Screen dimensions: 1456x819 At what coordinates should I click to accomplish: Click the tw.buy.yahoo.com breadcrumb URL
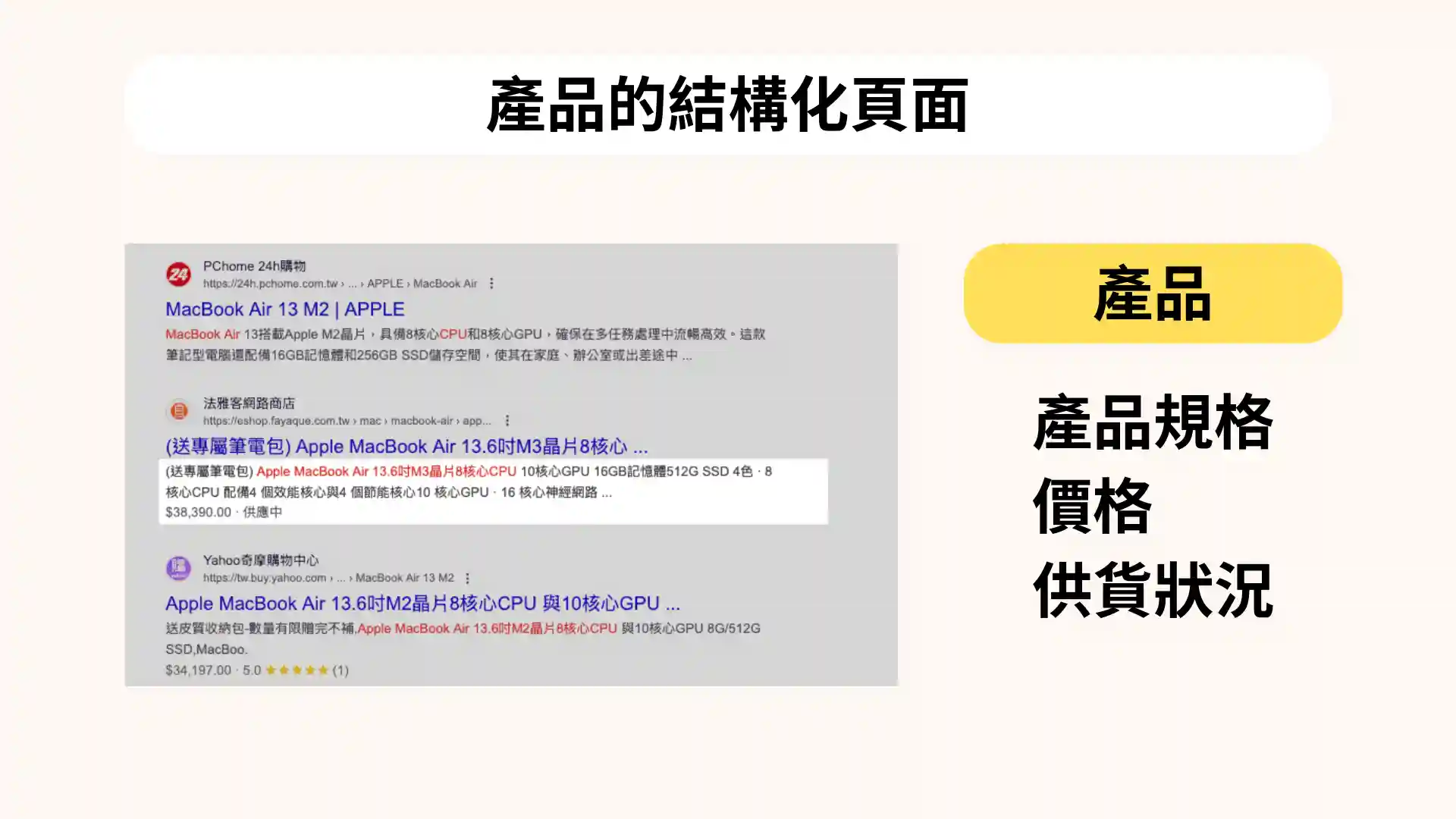tap(264, 578)
